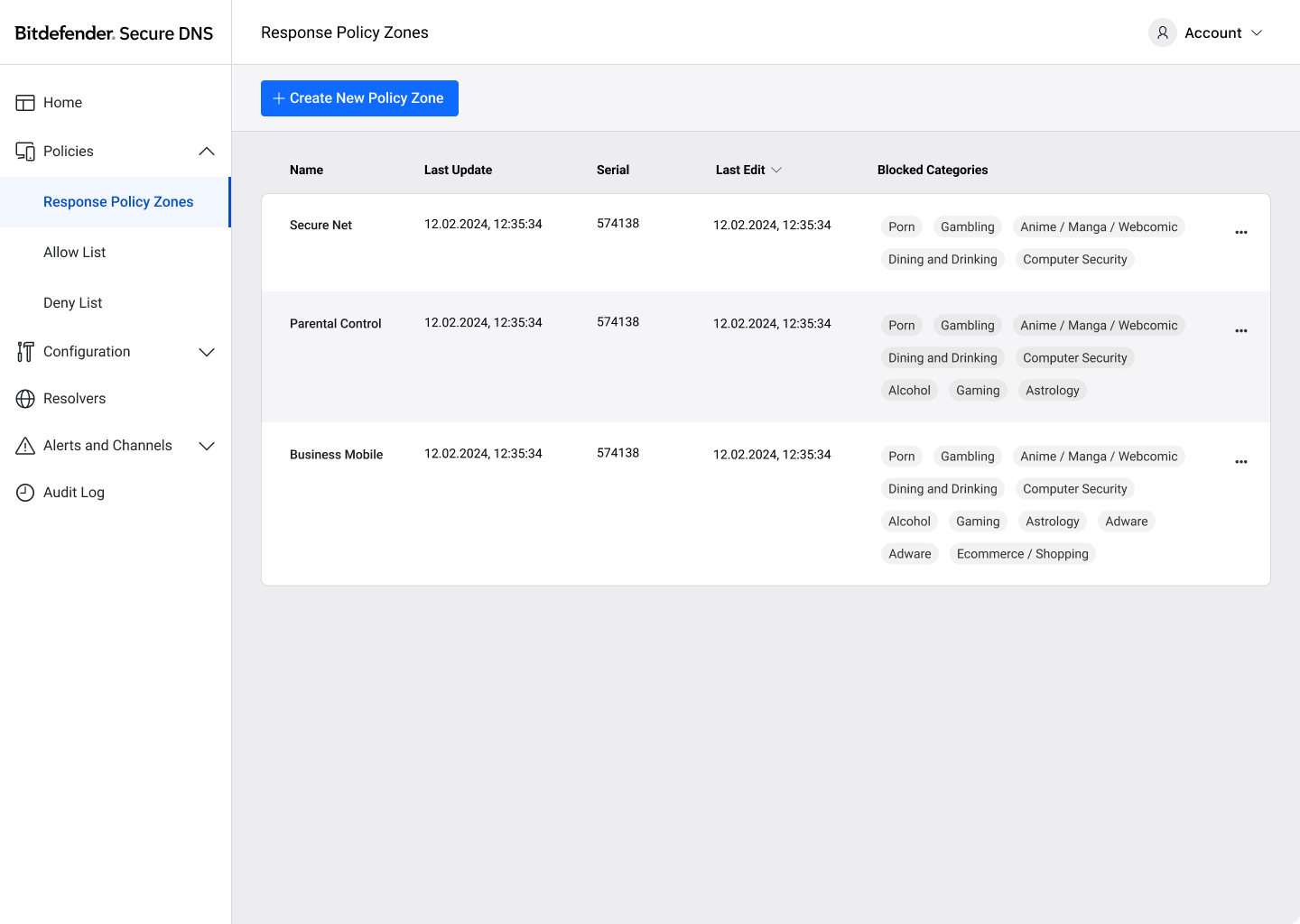Open the Audit Log page
The width and height of the screenshot is (1300, 924).
(116, 493)
